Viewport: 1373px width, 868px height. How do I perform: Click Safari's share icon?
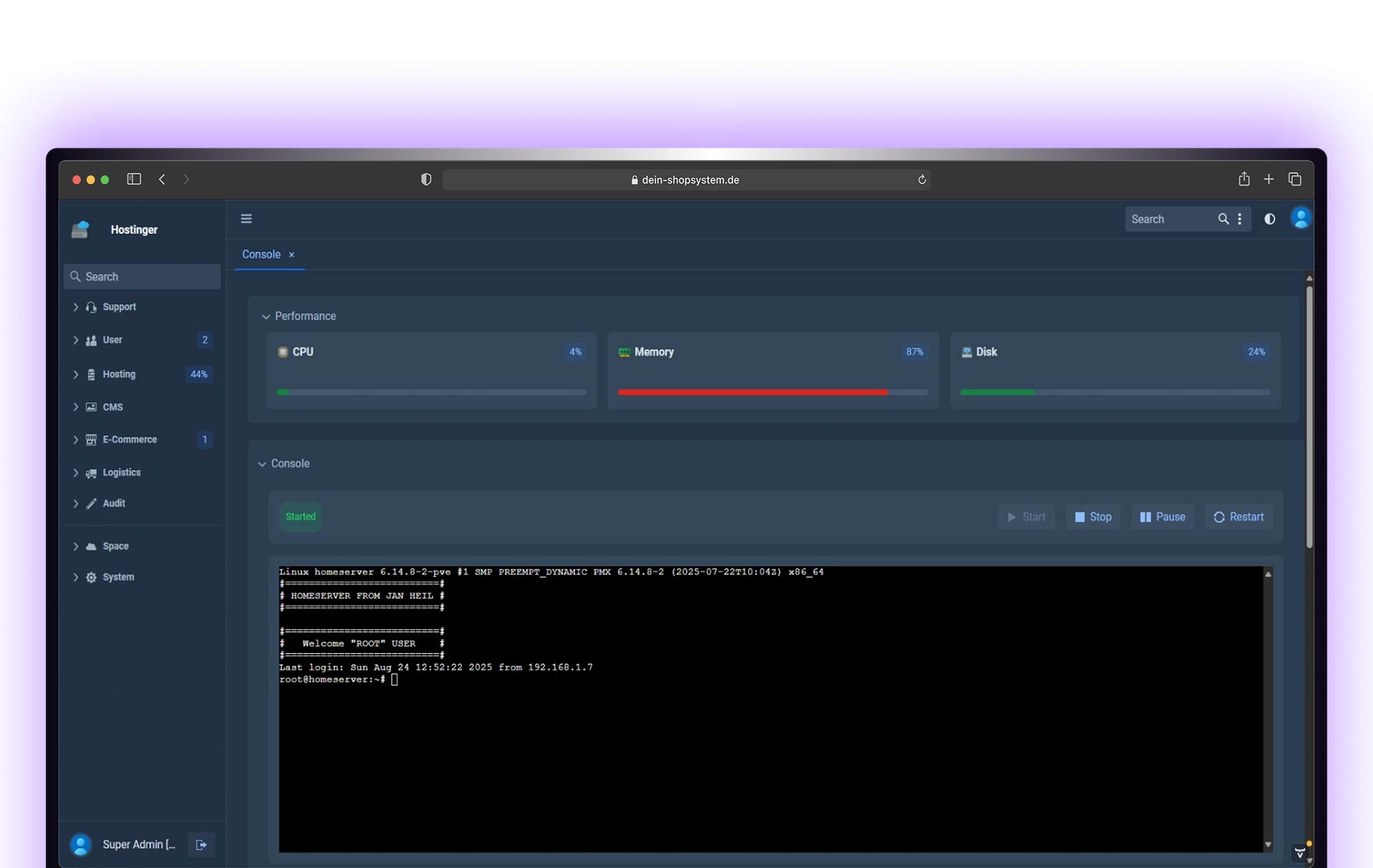1244,179
